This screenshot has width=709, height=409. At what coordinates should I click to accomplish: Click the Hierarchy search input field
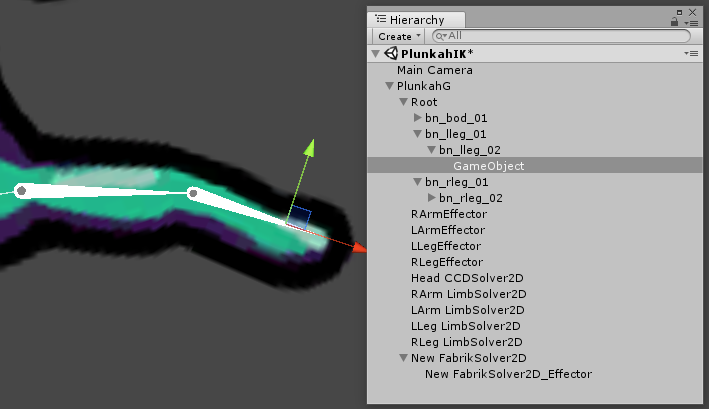[x=560, y=36]
